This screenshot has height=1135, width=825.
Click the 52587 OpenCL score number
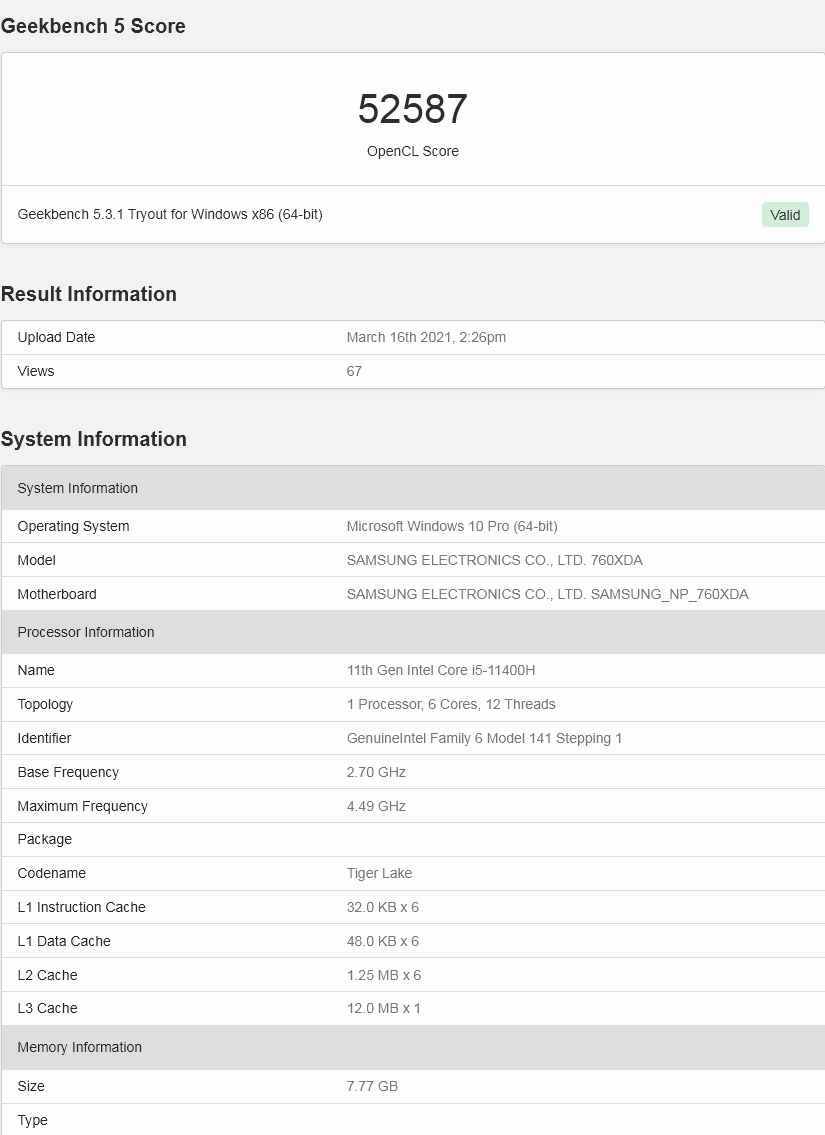[412, 109]
